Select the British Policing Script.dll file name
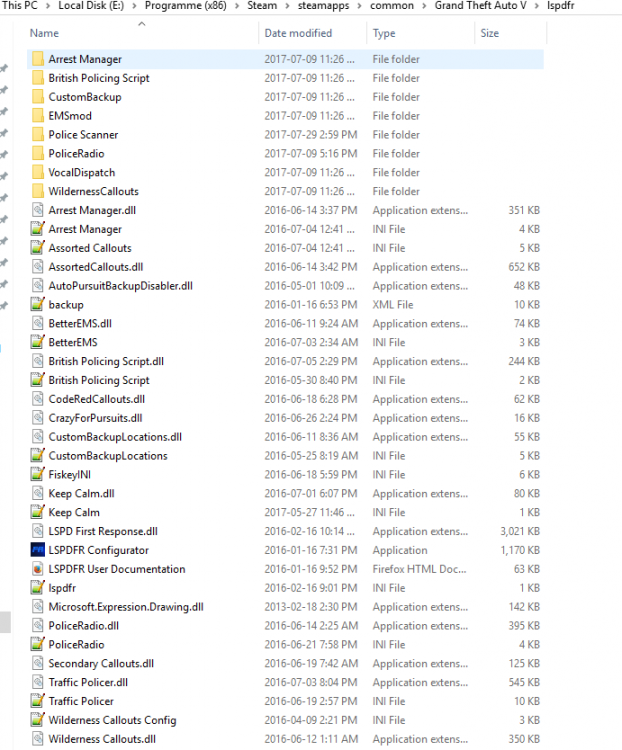Screen dimensions: 622x750 pos(106,362)
